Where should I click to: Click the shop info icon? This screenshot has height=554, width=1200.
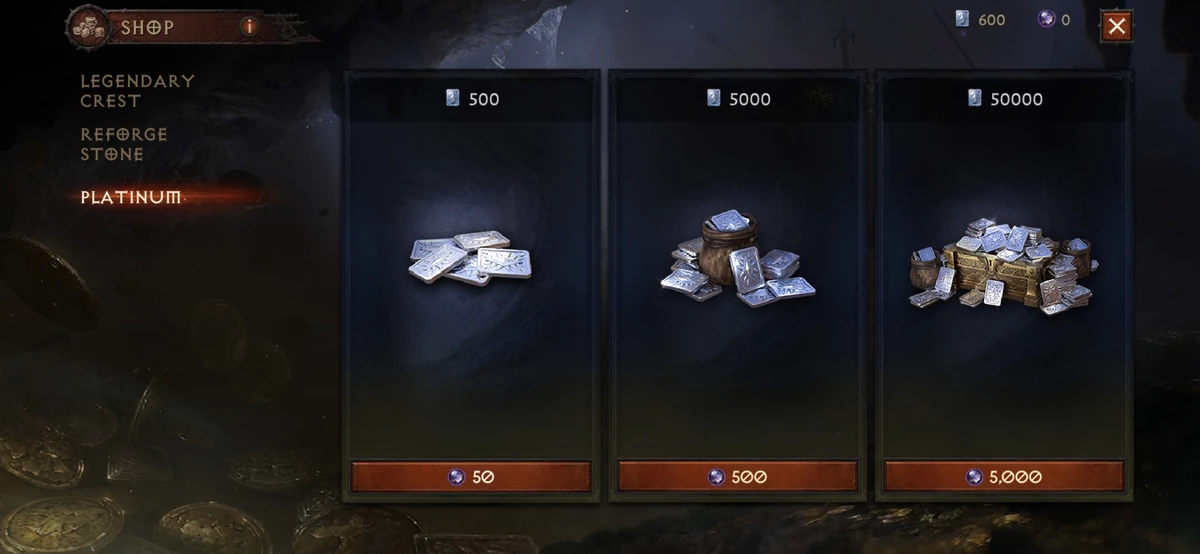click(249, 27)
